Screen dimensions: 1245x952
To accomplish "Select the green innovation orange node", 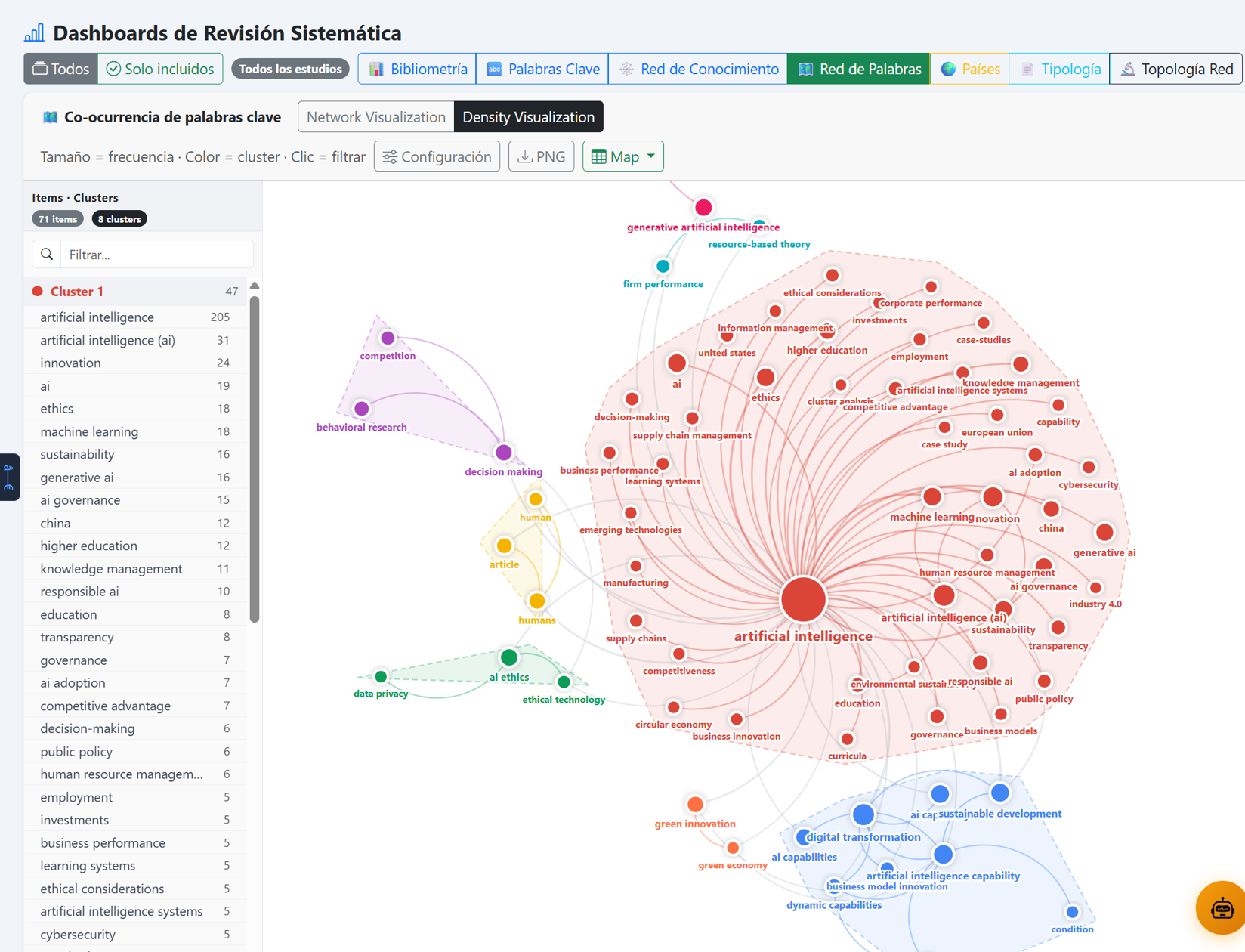I will 695,804.
